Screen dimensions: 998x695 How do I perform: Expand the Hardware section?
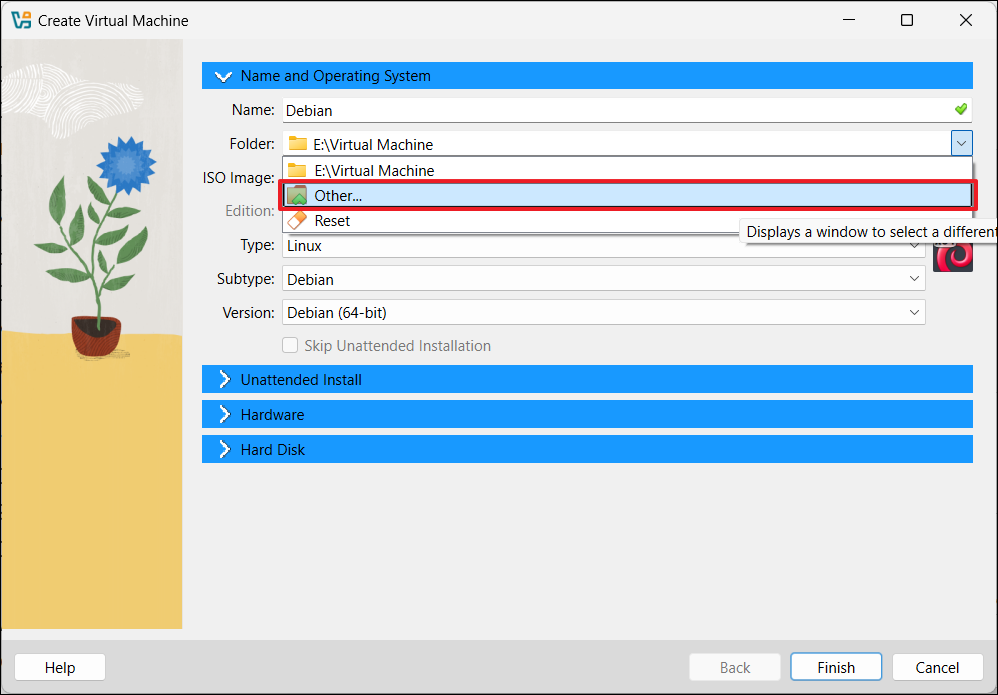pos(223,415)
